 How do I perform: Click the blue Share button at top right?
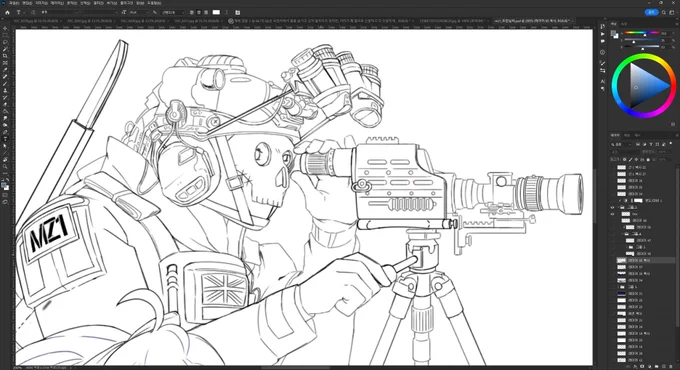[651, 13]
